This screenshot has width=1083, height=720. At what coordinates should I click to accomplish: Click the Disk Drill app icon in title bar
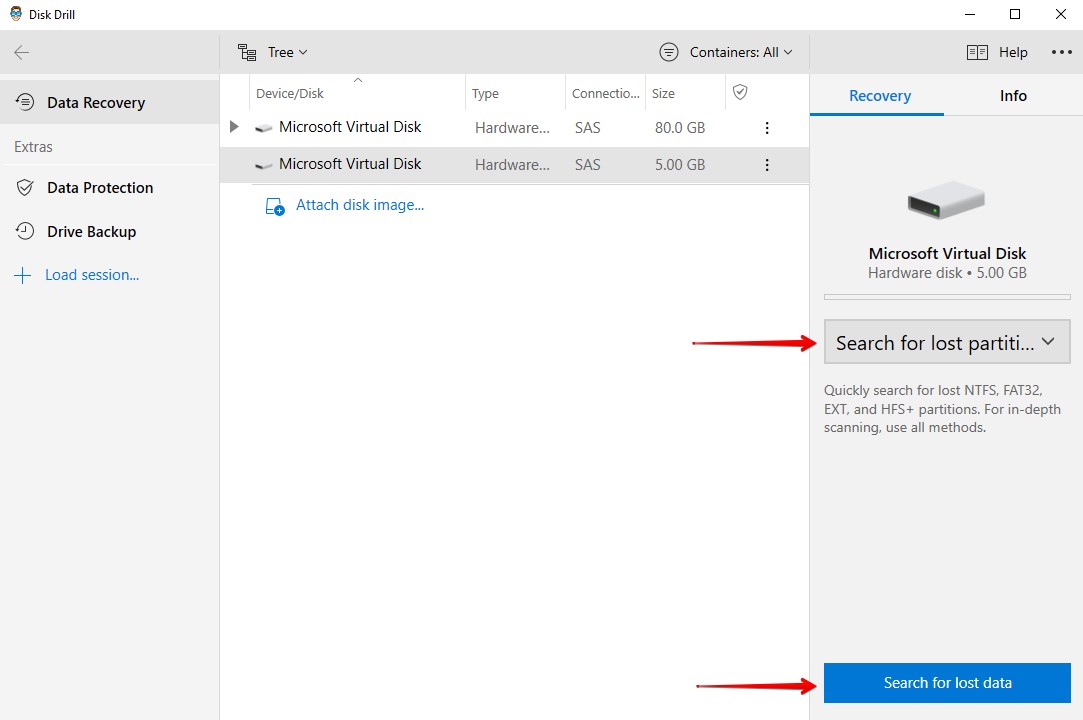coord(15,14)
